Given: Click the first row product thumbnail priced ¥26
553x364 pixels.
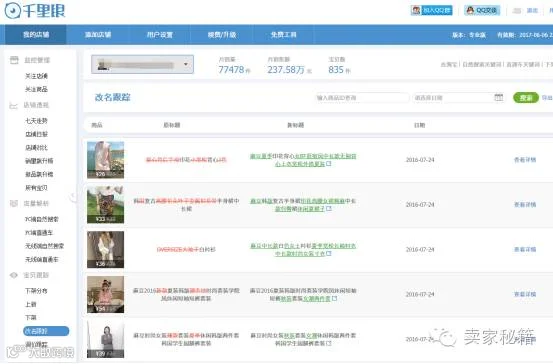Looking at the screenshot, I should coord(105,160).
